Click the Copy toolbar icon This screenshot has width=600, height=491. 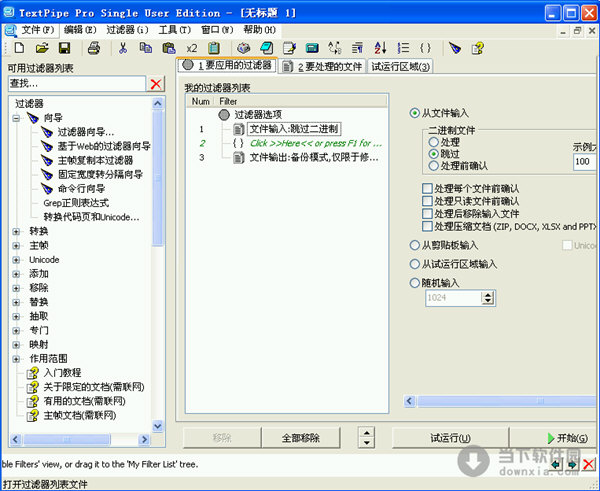click(x=146, y=48)
